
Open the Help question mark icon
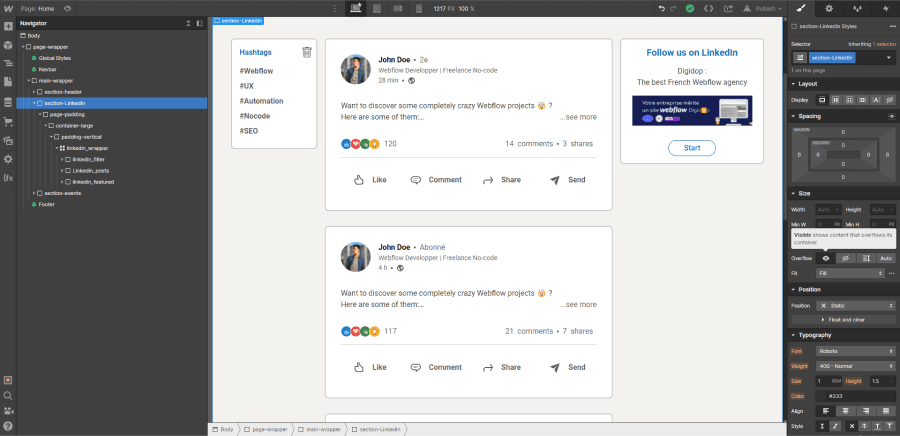click(8, 426)
